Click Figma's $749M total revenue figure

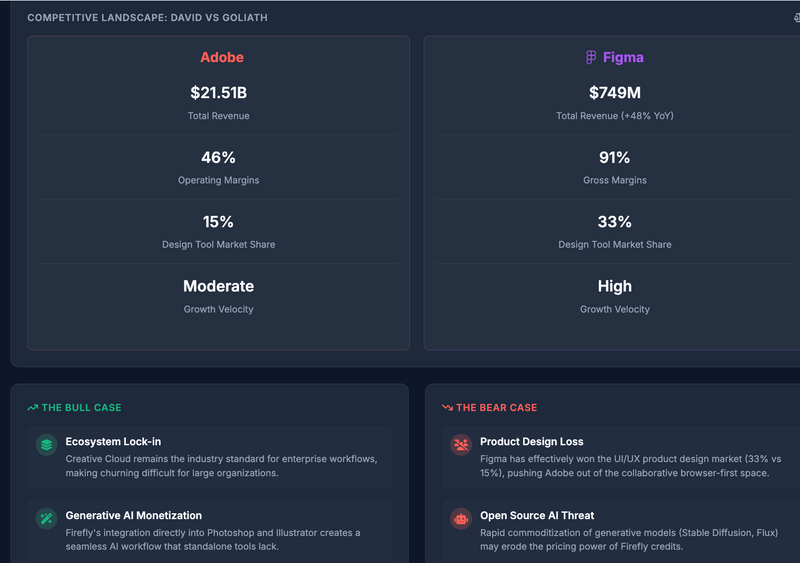click(615, 93)
